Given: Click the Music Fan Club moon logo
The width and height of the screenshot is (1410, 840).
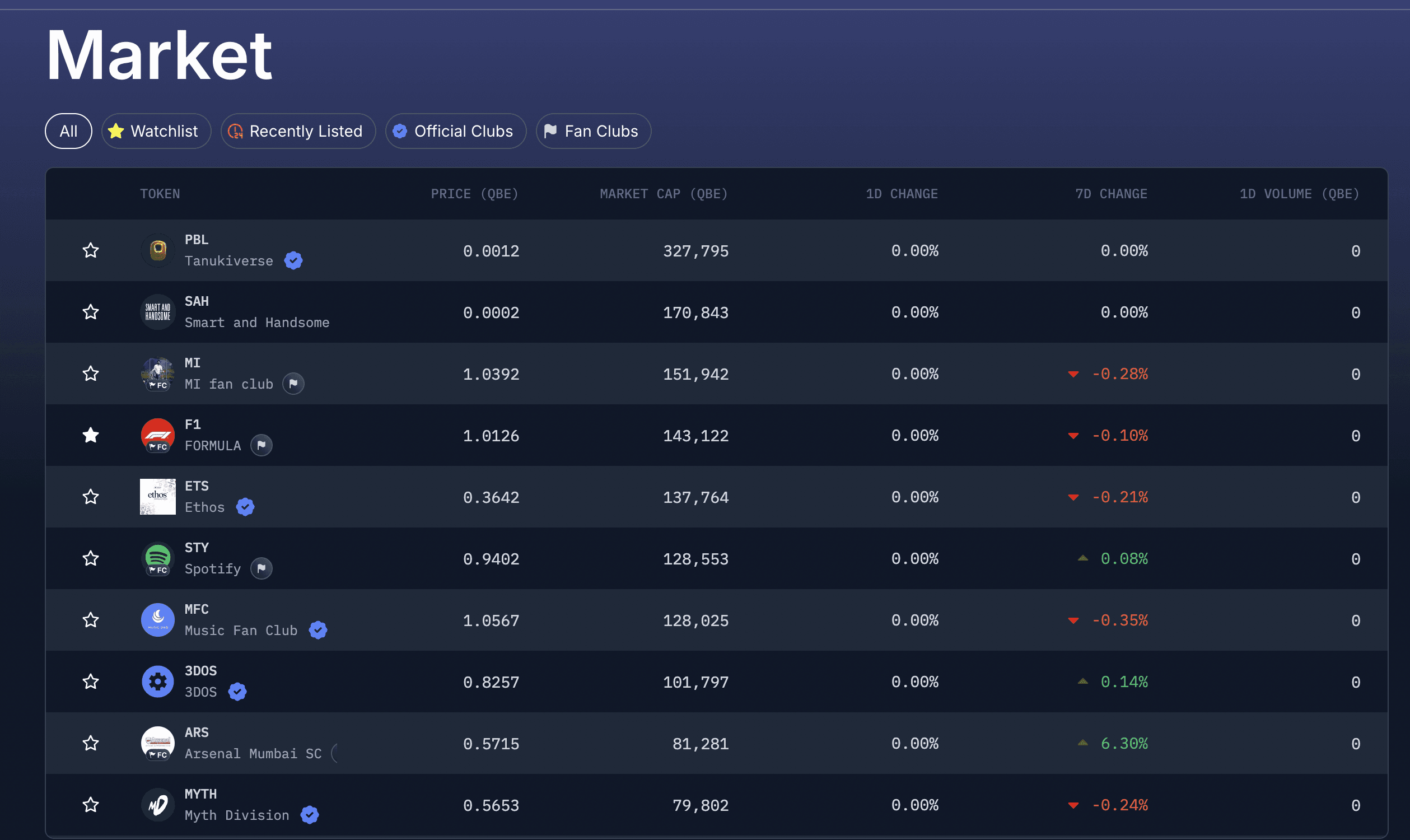Looking at the screenshot, I should tap(158, 620).
